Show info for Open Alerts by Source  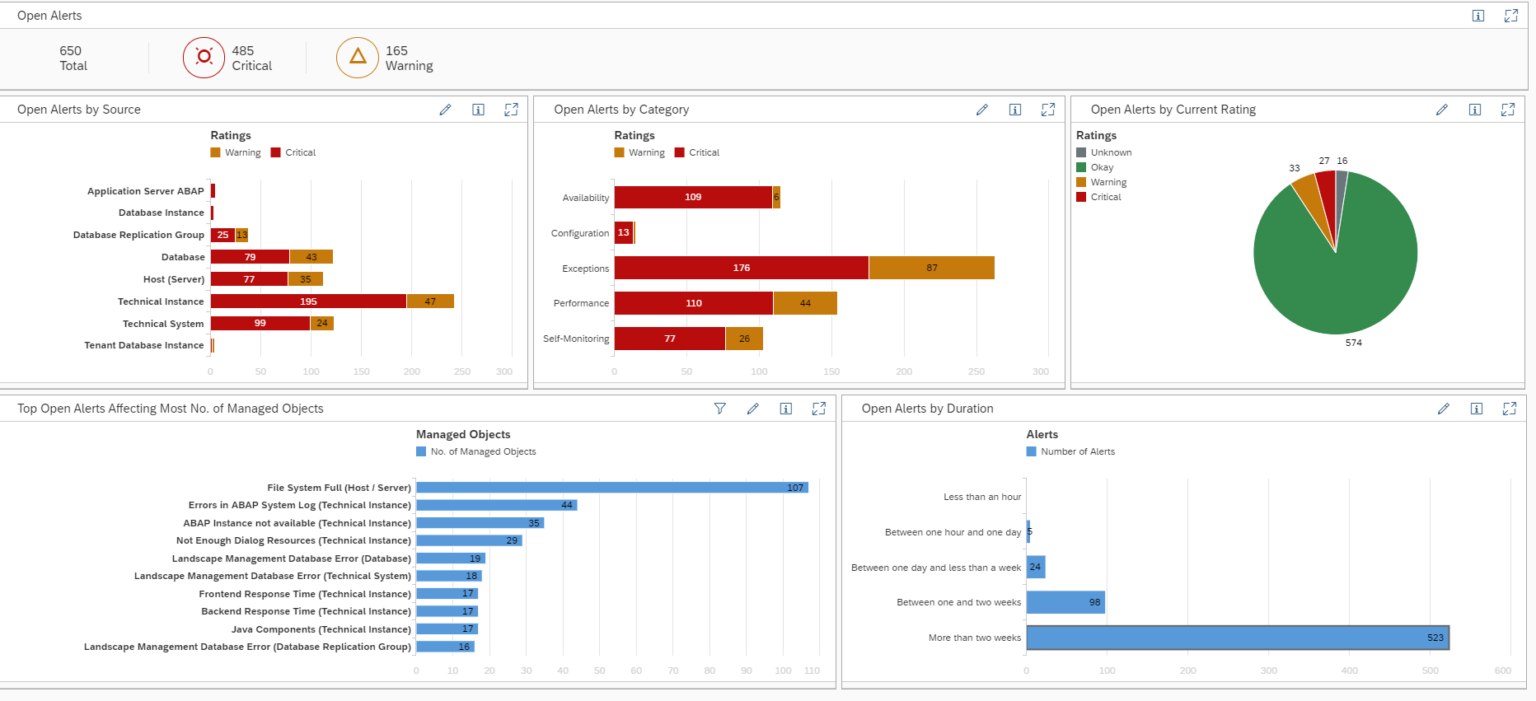[x=478, y=110]
